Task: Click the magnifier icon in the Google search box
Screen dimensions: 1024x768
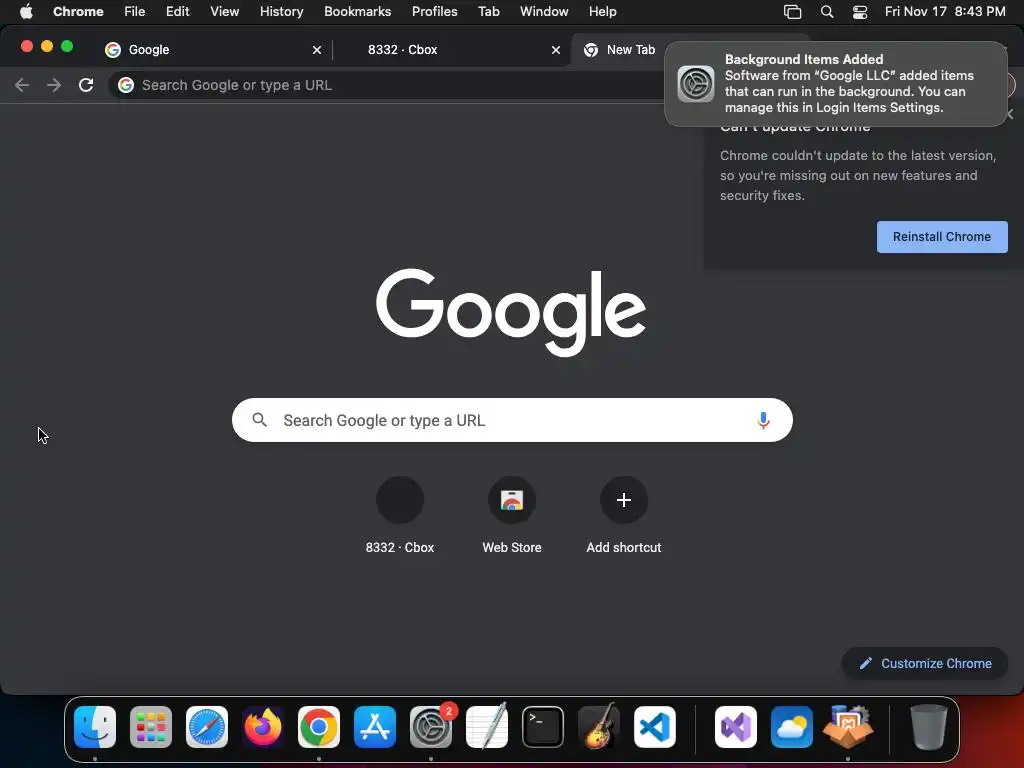Action: [259, 420]
